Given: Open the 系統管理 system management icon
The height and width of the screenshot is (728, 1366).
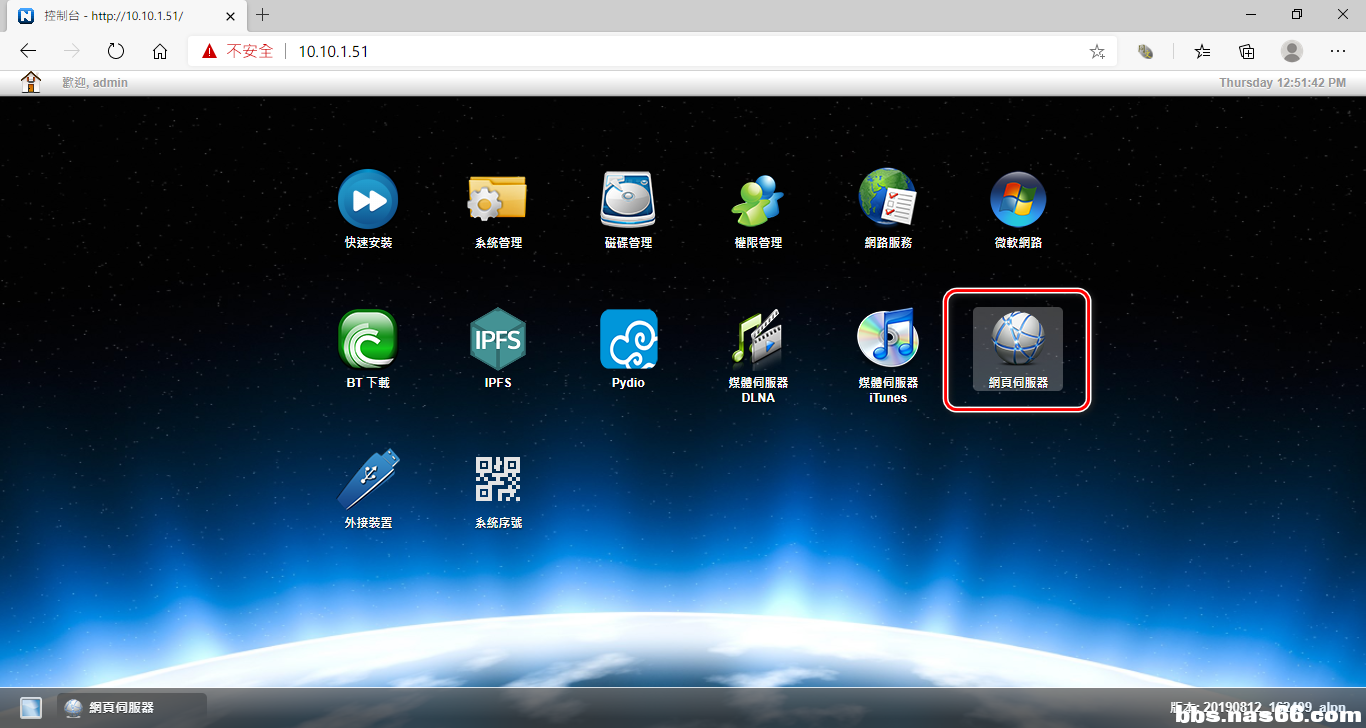Looking at the screenshot, I should click(x=498, y=199).
